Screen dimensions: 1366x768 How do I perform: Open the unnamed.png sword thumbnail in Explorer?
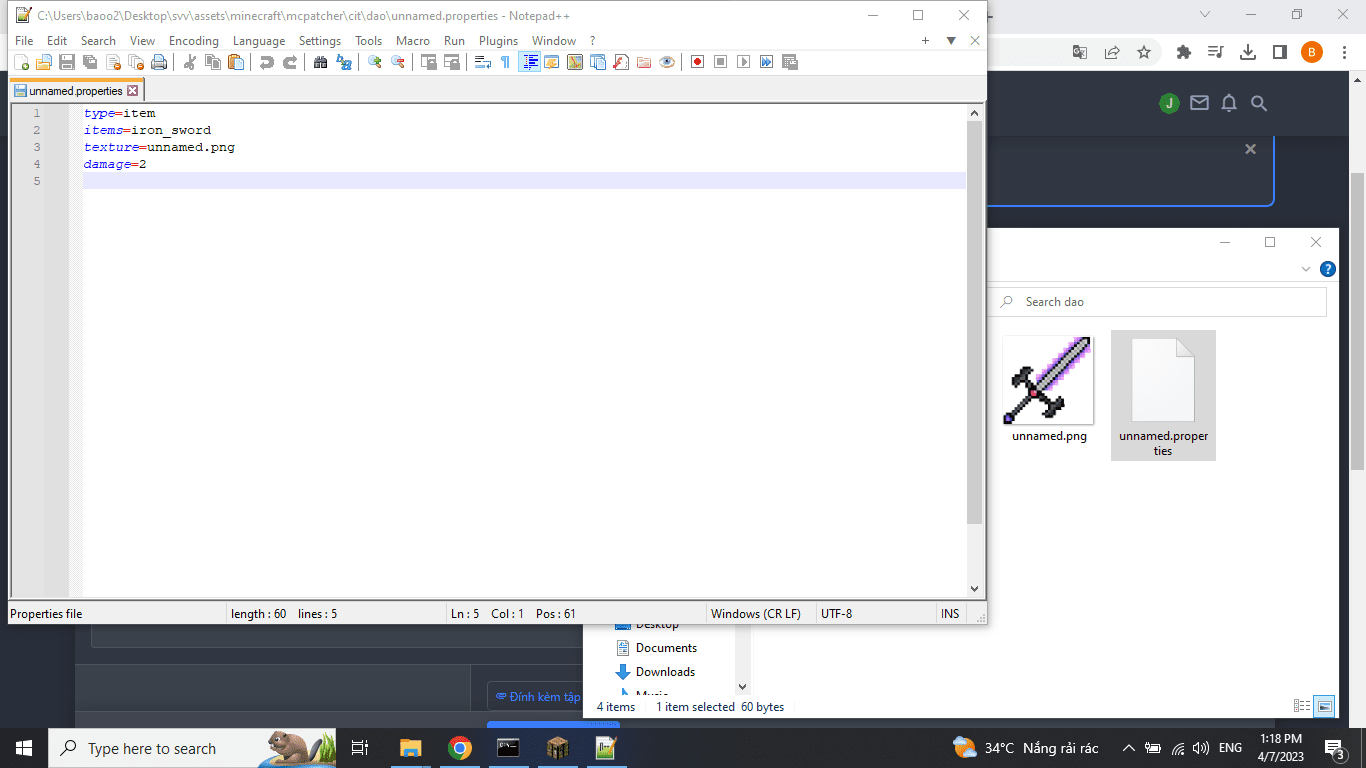(1048, 380)
